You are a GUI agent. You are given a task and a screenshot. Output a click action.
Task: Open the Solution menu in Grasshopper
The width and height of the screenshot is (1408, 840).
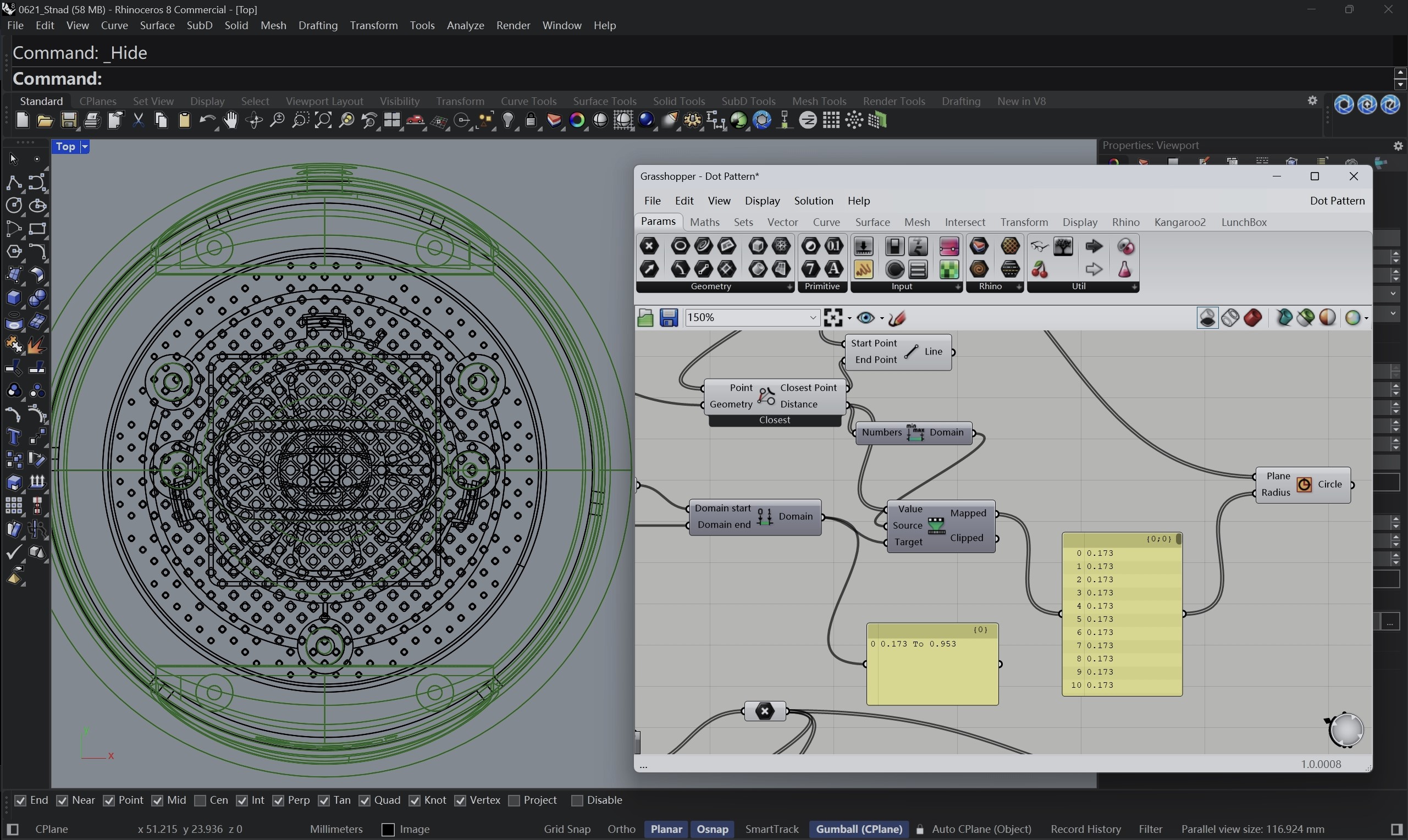coord(813,201)
